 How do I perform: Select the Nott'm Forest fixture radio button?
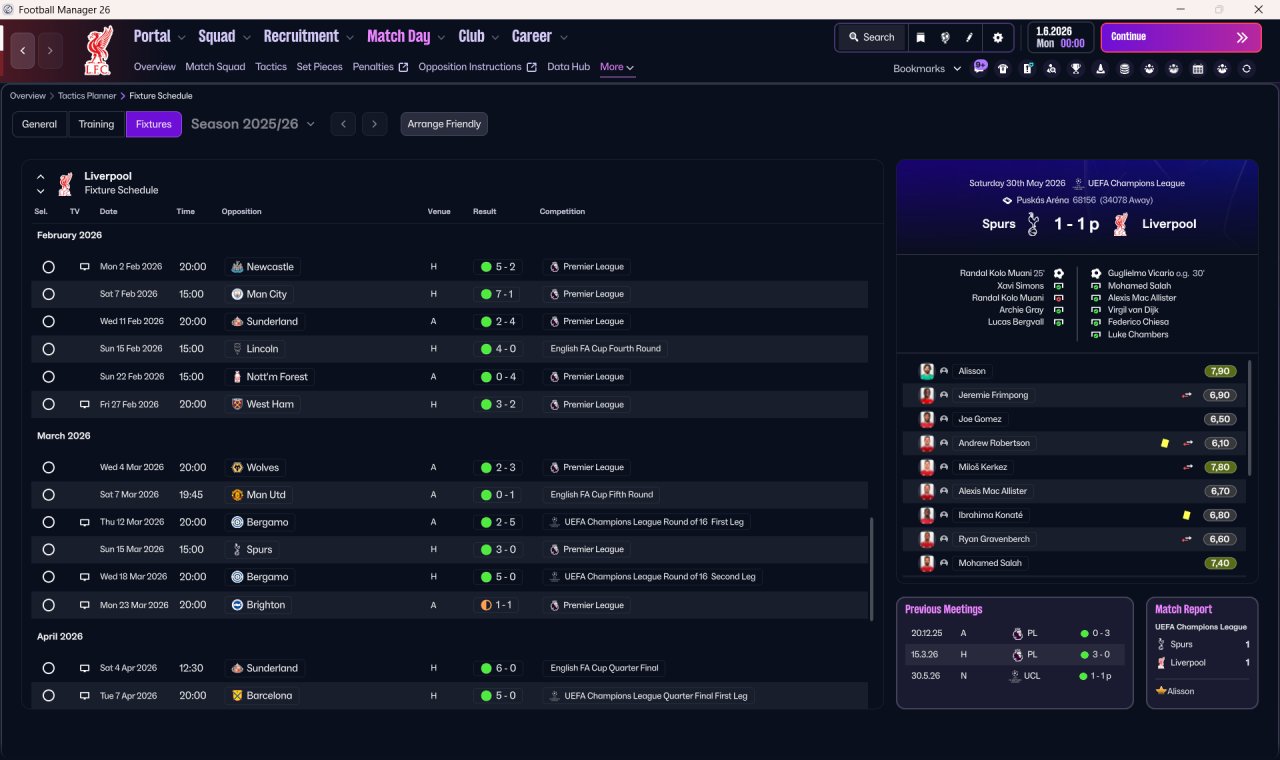pos(48,377)
